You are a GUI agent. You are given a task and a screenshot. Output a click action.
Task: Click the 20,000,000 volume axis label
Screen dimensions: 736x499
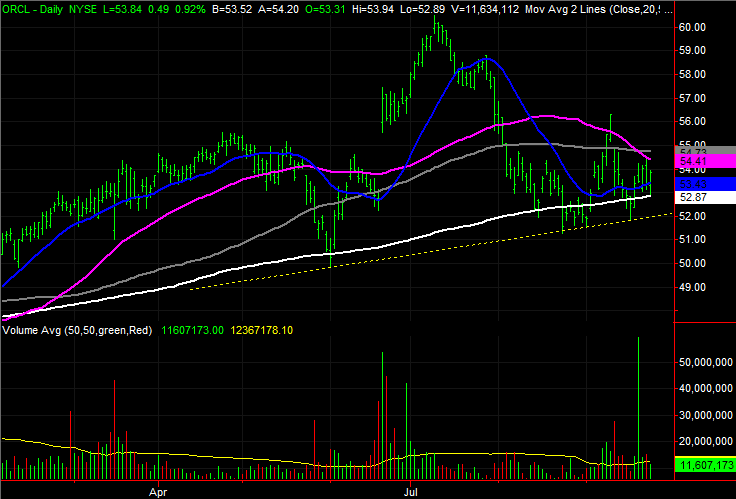pyautogui.click(x=705, y=441)
